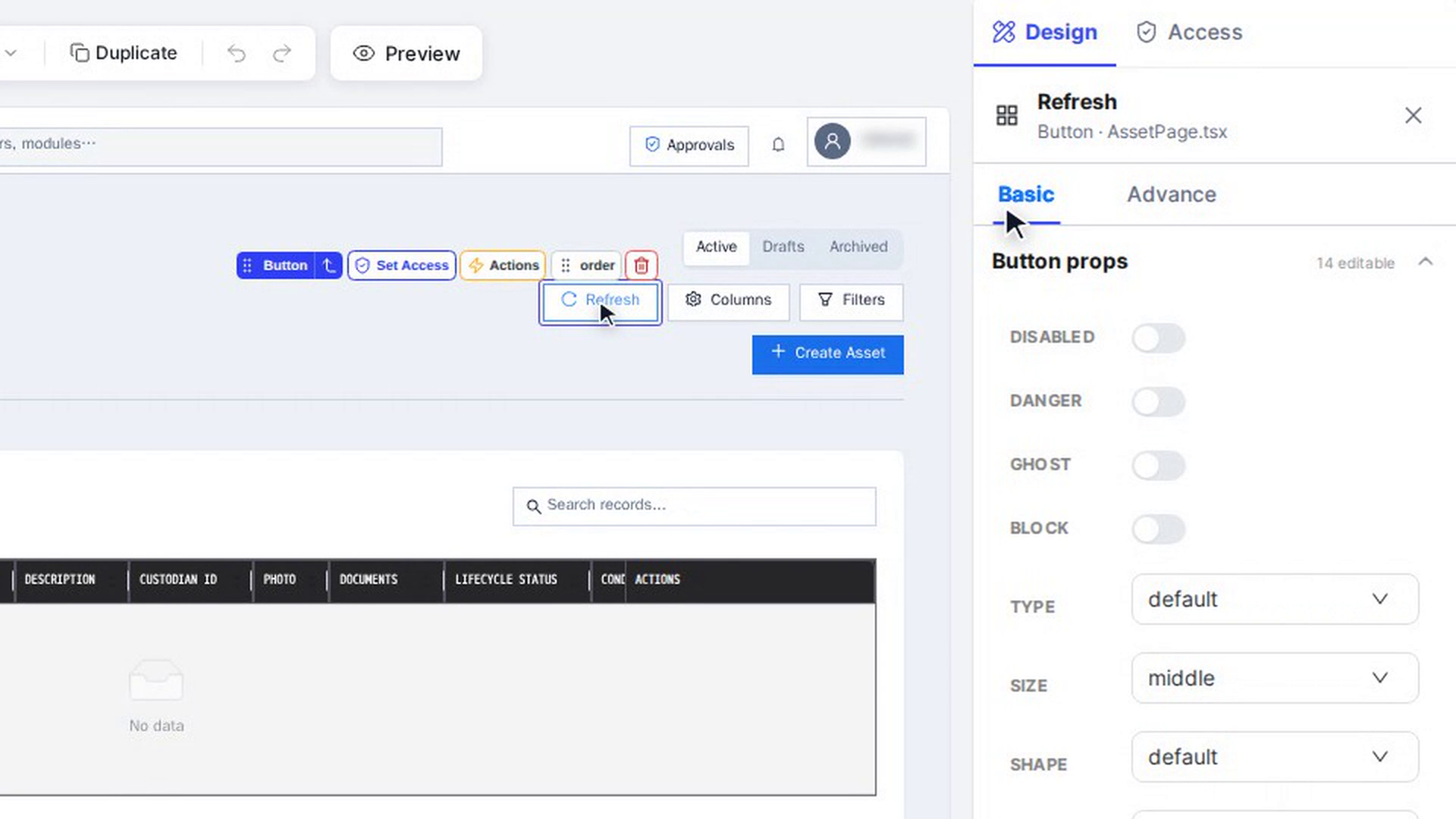The height and width of the screenshot is (819, 1456).
Task: Enable the BLOCK toggle
Action: pos(1159,529)
